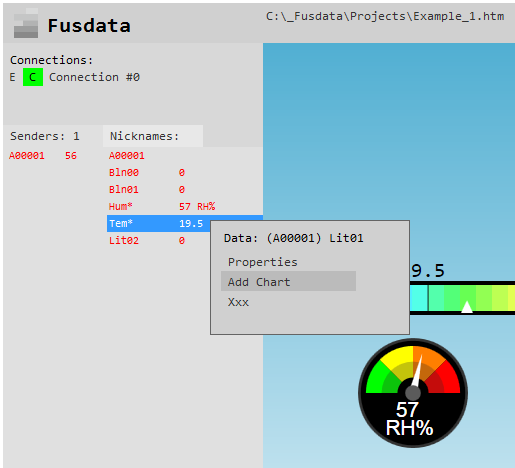Open Properties in the context menu

point(262,262)
